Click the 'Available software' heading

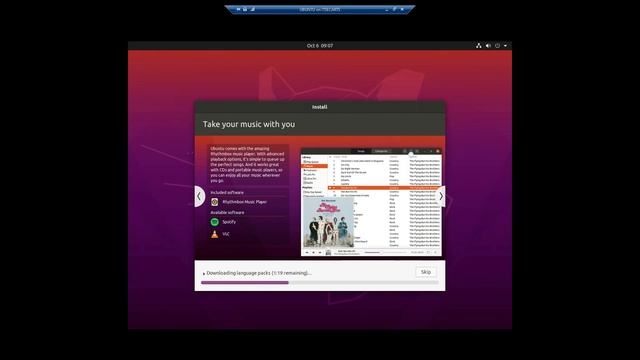coord(227,213)
